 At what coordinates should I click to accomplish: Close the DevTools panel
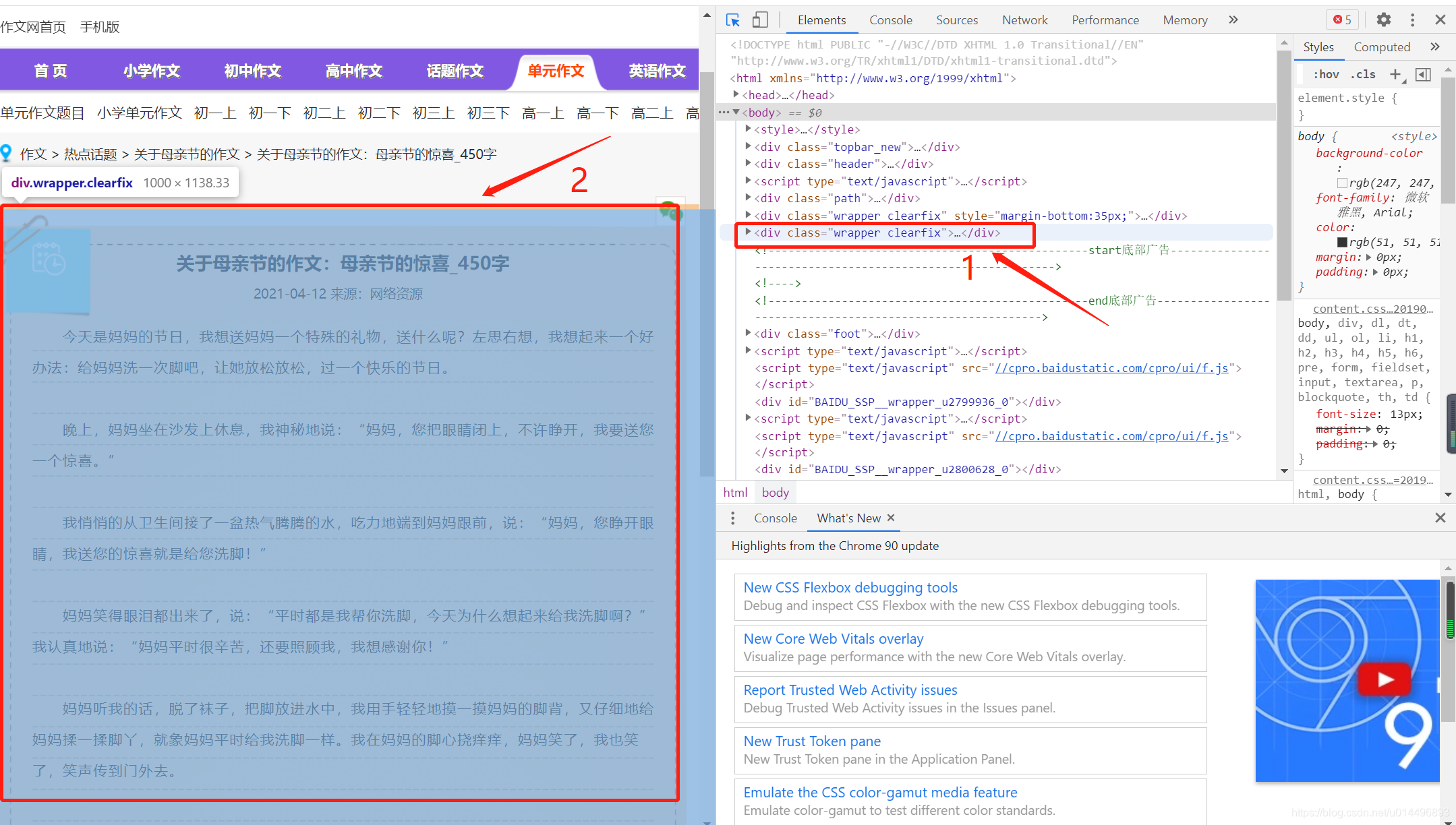click(1440, 20)
